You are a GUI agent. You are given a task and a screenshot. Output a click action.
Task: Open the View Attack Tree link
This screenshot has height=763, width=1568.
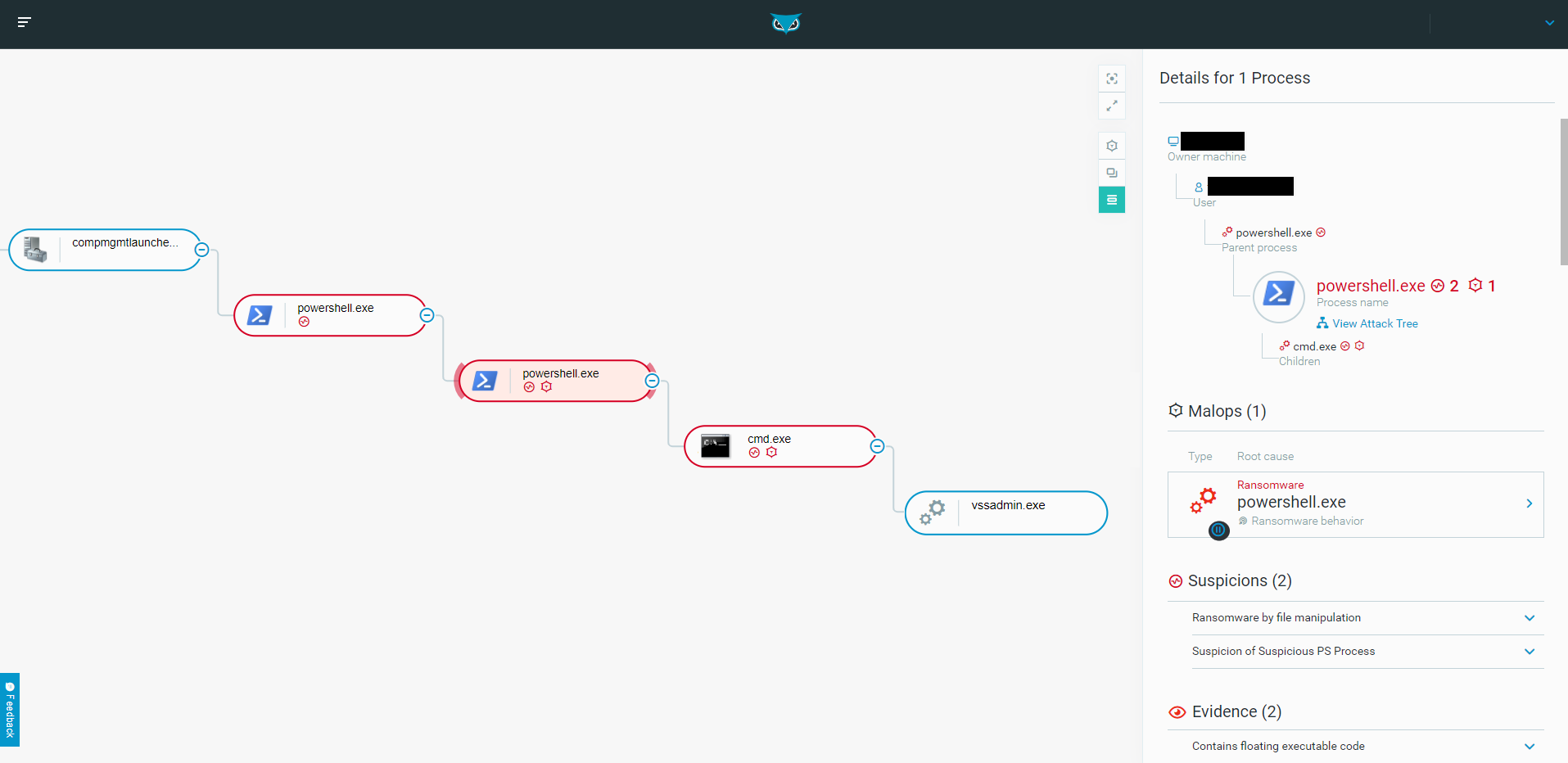[1374, 323]
